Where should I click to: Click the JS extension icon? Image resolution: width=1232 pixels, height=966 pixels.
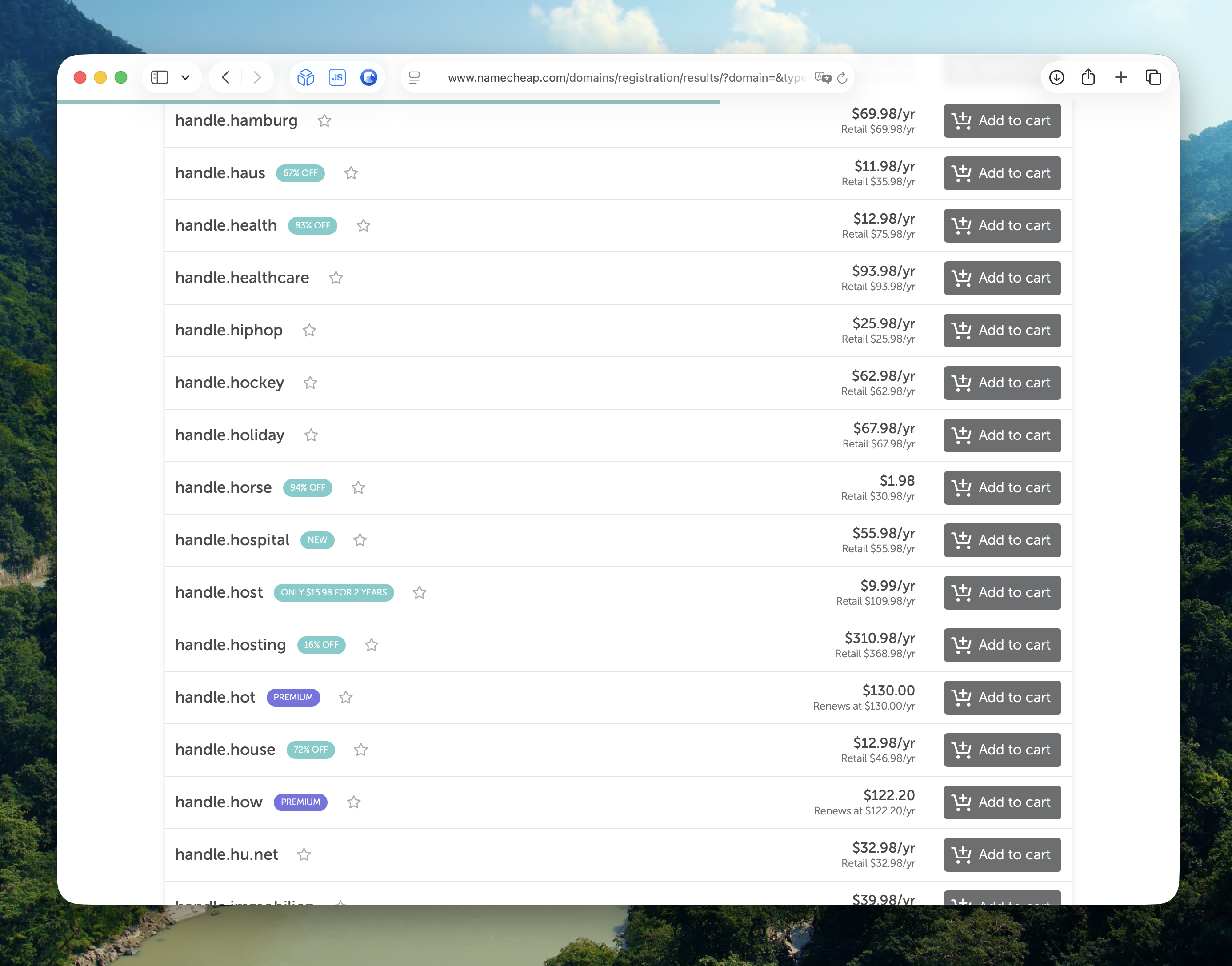pyautogui.click(x=337, y=77)
